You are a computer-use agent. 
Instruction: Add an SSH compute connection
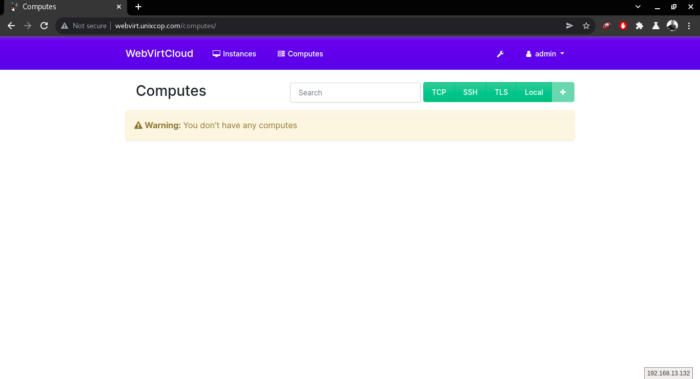pyautogui.click(x=470, y=92)
